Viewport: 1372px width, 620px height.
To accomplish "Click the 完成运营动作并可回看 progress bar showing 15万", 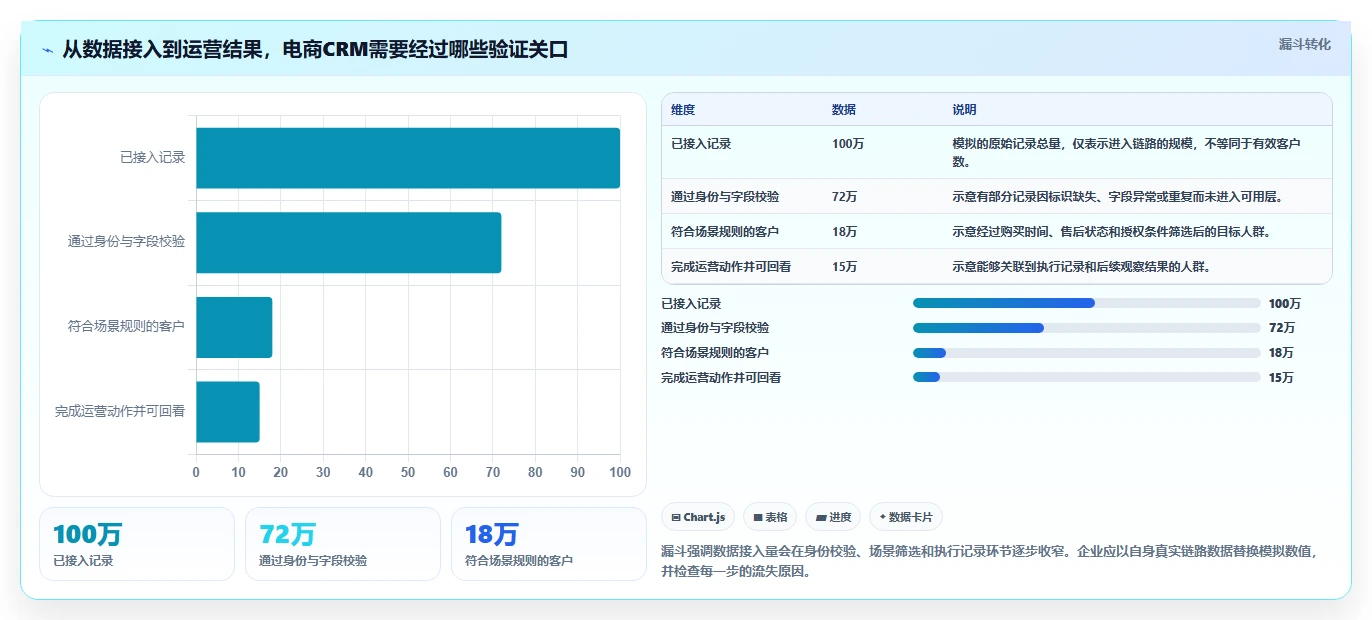I will tap(1086, 377).
